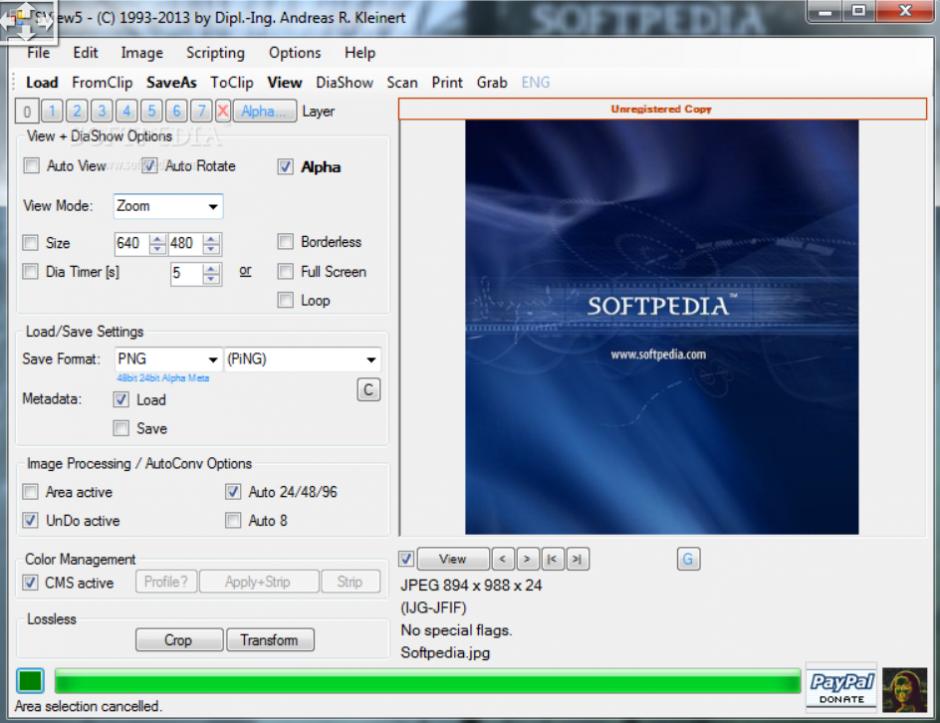
Task: Click the green status indicator square
Action: (x=30, y=681)
